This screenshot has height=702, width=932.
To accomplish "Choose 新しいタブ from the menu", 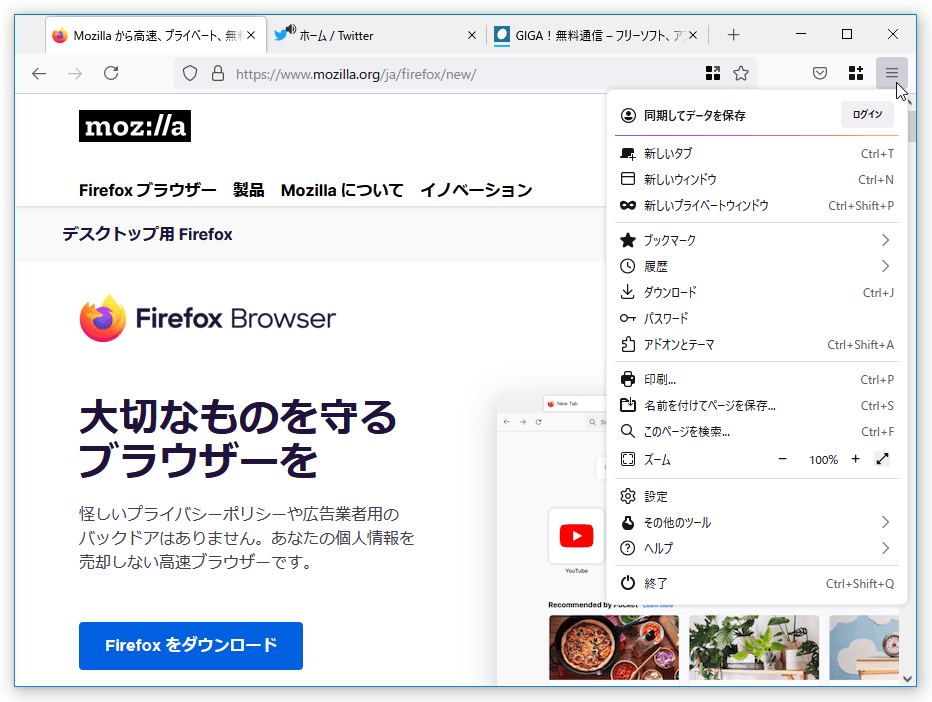I will [757, 153].
